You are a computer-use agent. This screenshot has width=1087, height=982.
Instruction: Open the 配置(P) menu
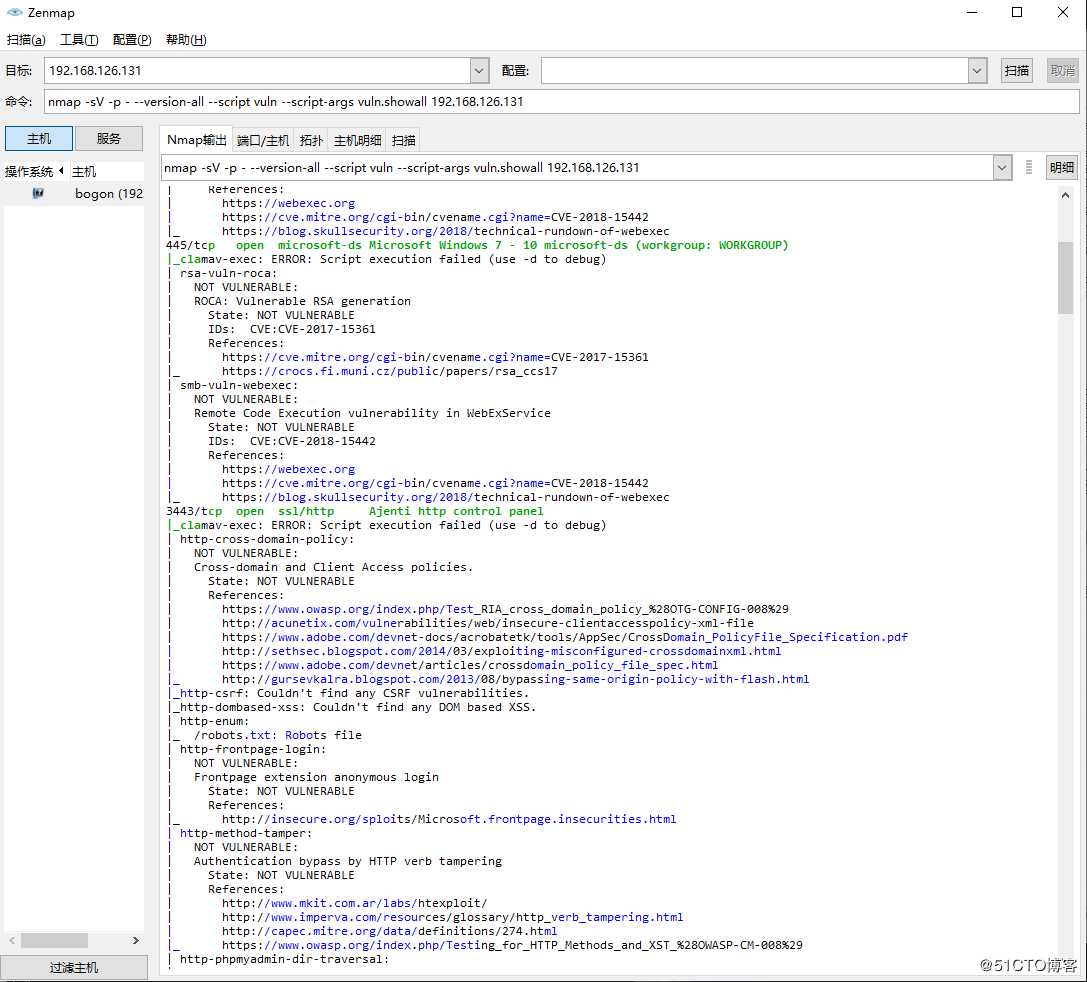[x=132, y=40]
